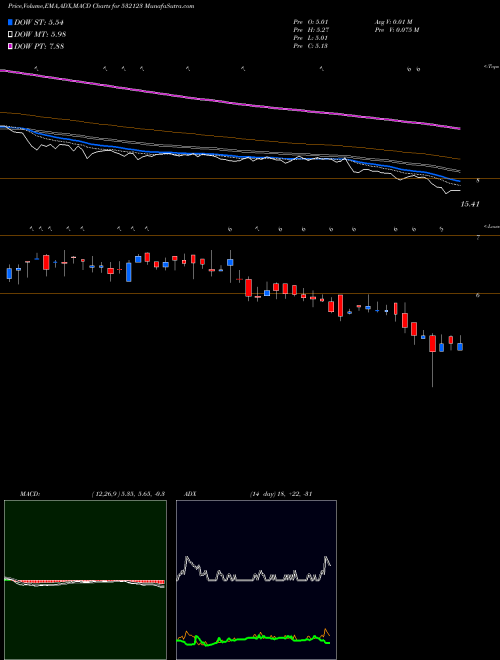Select the 'DOW MT: 5.98' legend label
Screen dimensions: 500x660
[x=40, y=35]
